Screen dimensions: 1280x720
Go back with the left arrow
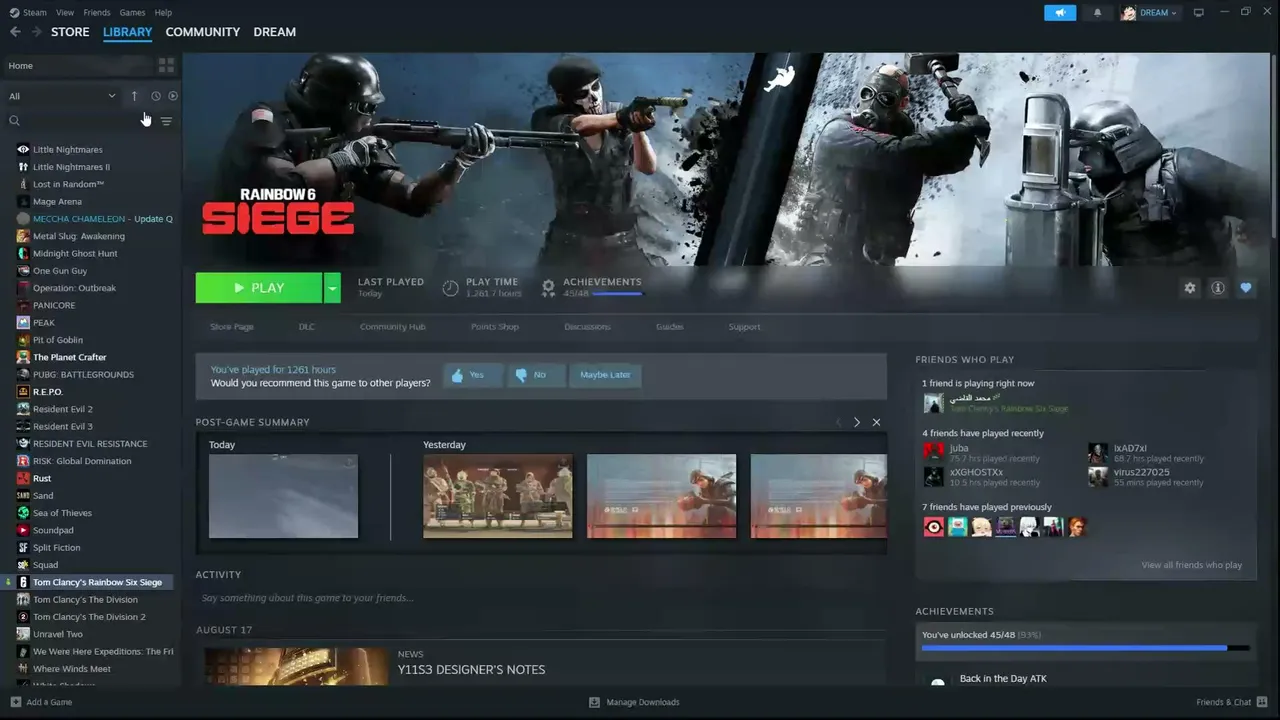[15, 32]
